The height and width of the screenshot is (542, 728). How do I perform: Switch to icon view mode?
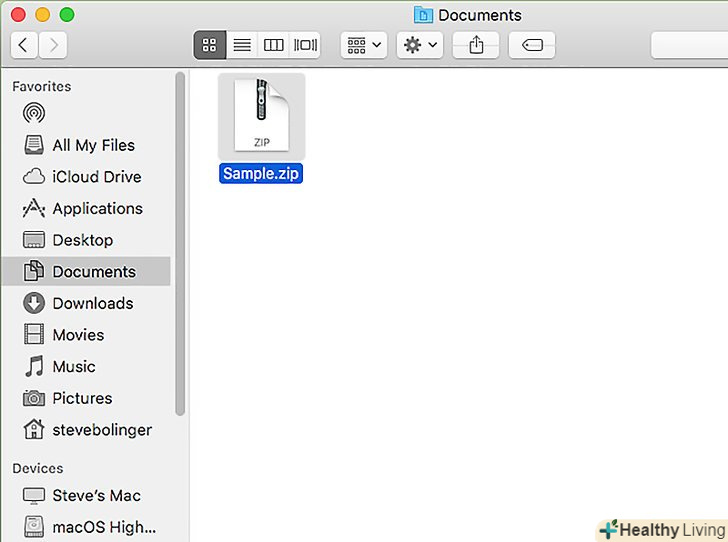click(x=209, y=45)
